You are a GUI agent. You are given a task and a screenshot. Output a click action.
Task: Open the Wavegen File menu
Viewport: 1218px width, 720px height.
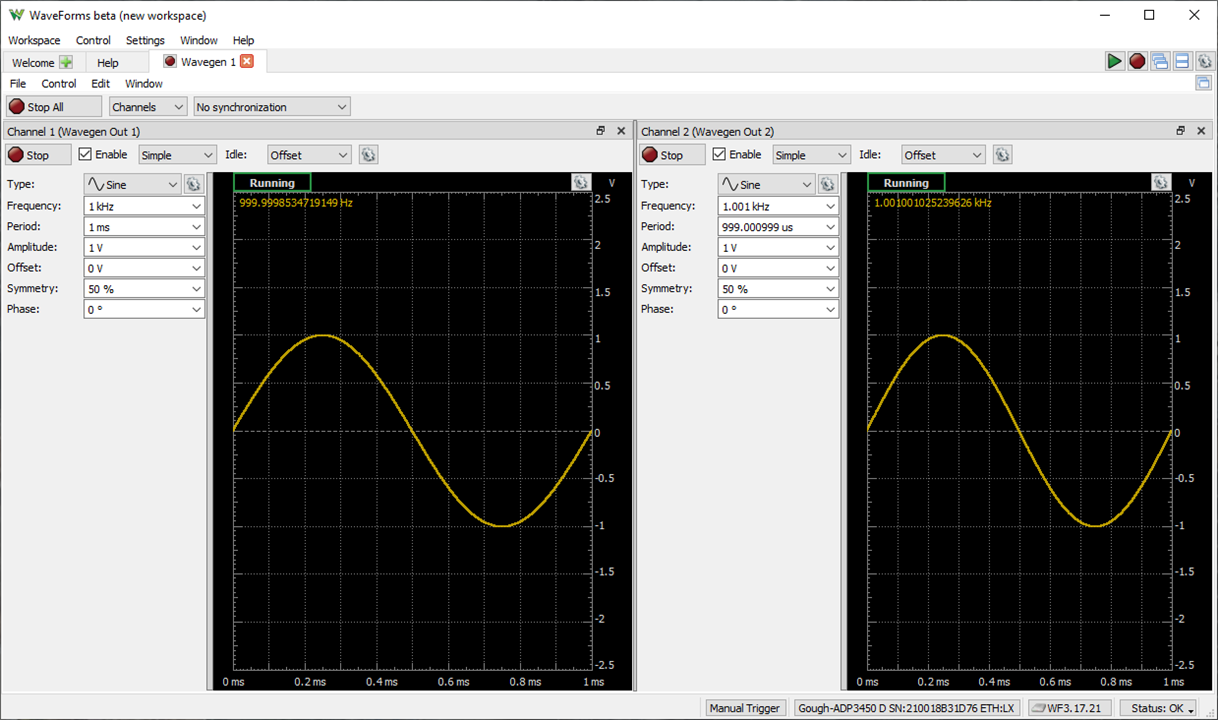coord(18,84)
